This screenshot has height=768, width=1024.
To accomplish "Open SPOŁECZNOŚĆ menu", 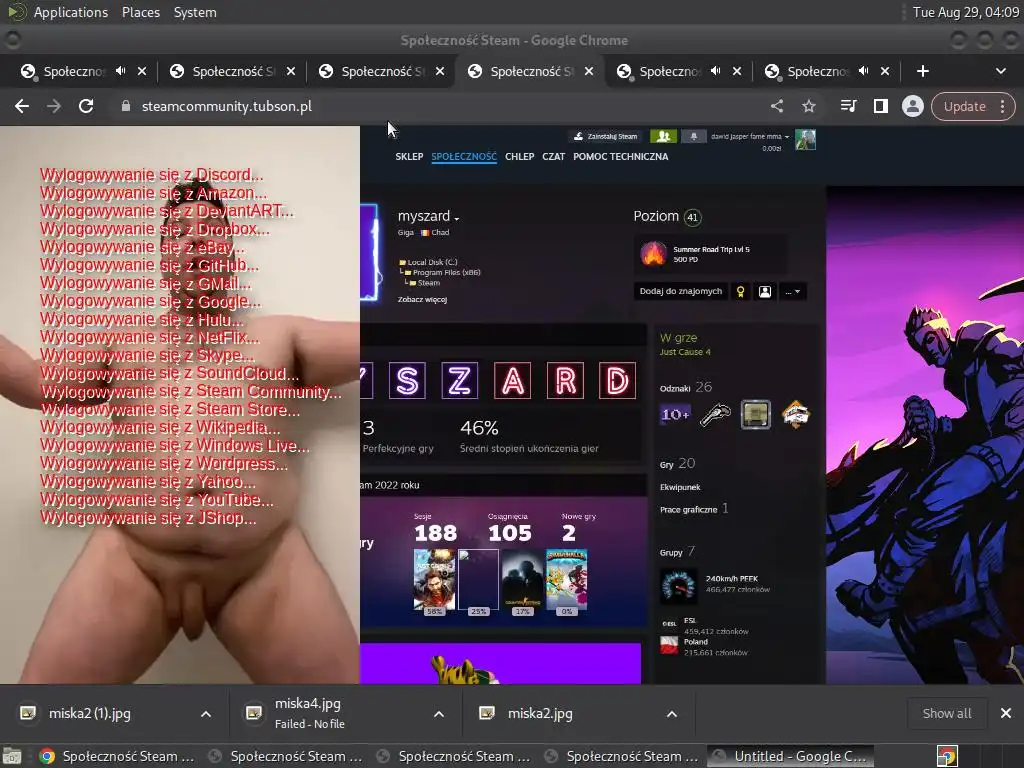I will click(x=464, y=157).
